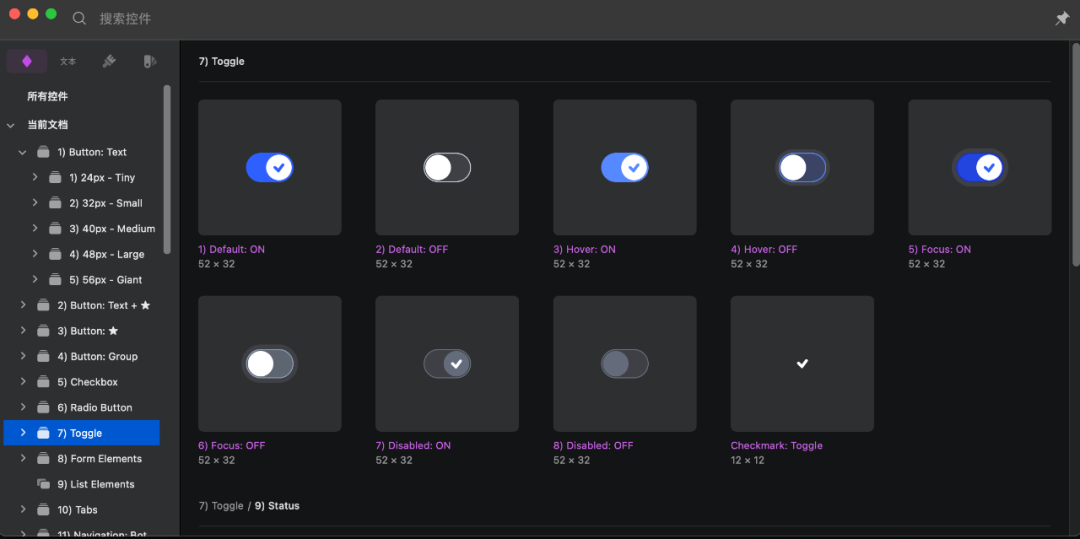Select the 5) Checkbox tree item
Image resolution: width=1080 pixels, height=539 pixels.
[x=81, y=382]
